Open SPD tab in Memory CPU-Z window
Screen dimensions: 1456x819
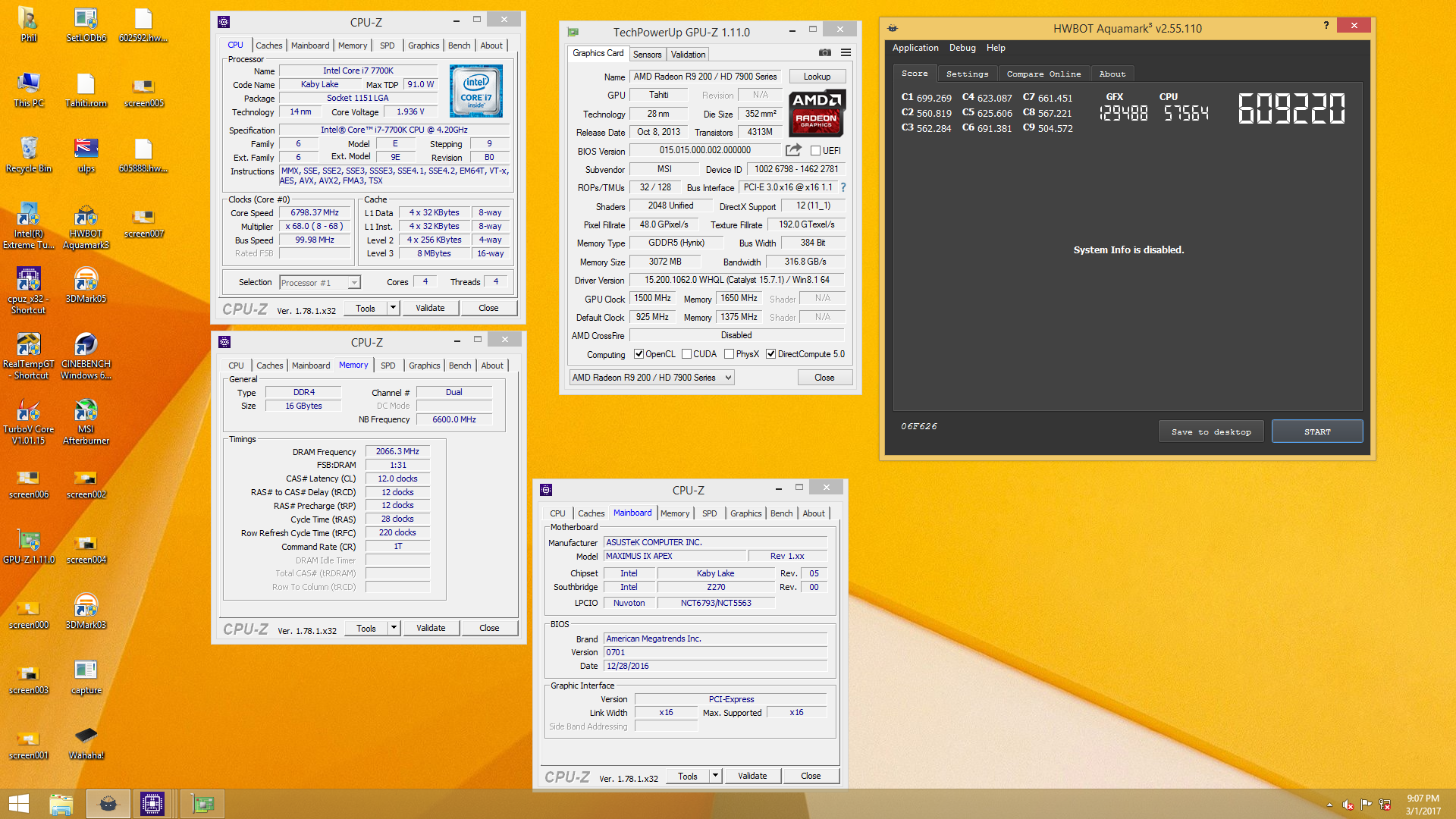coord(388,366)
